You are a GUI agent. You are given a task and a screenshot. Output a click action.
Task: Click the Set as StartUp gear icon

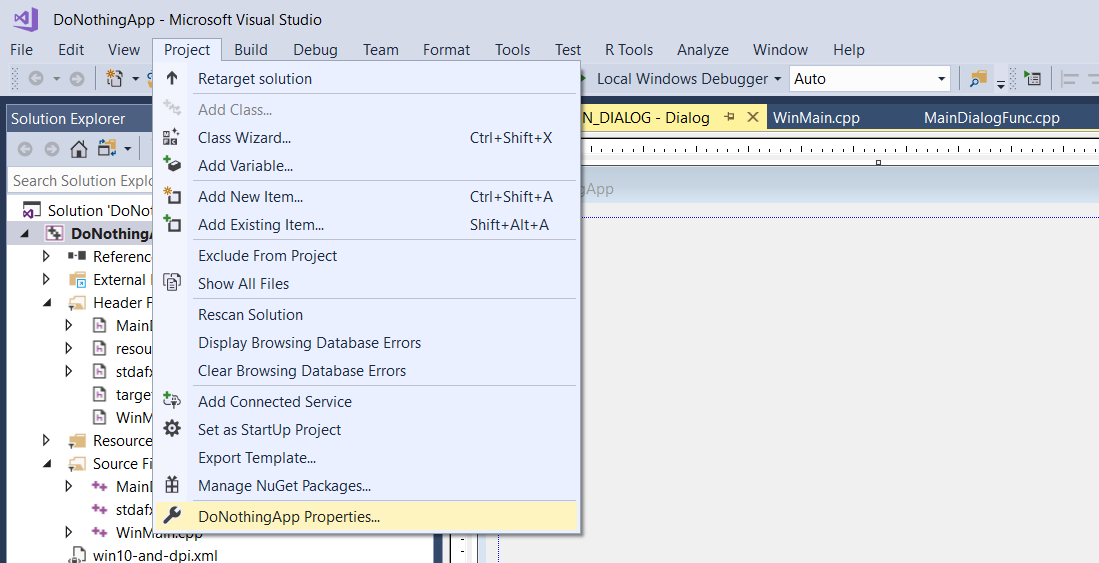point(172,428)
